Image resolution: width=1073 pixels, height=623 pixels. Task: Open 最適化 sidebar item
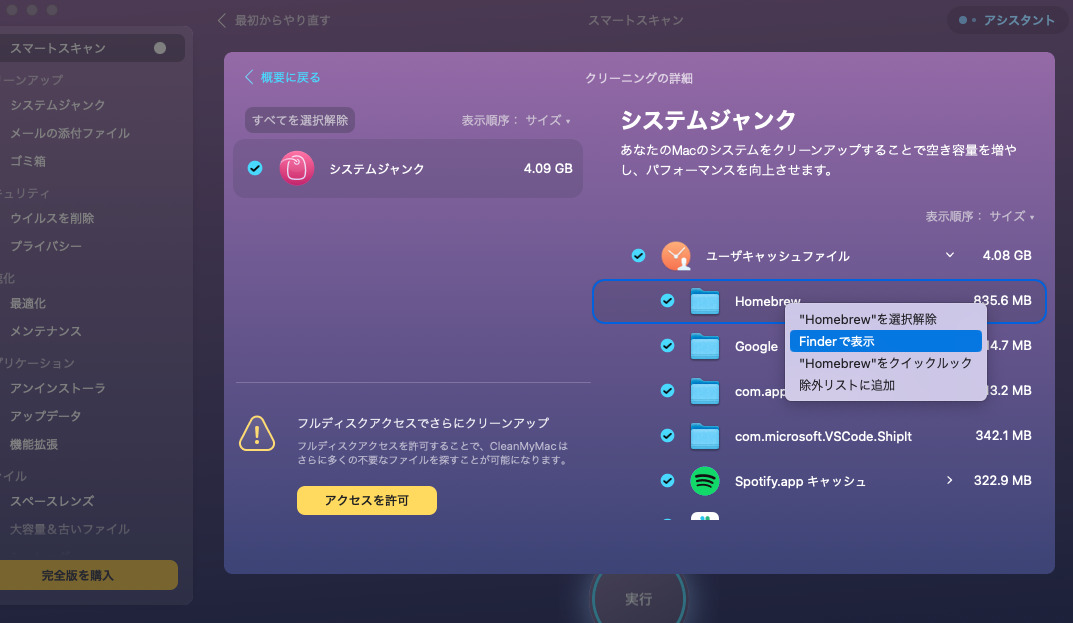point(28,303)
